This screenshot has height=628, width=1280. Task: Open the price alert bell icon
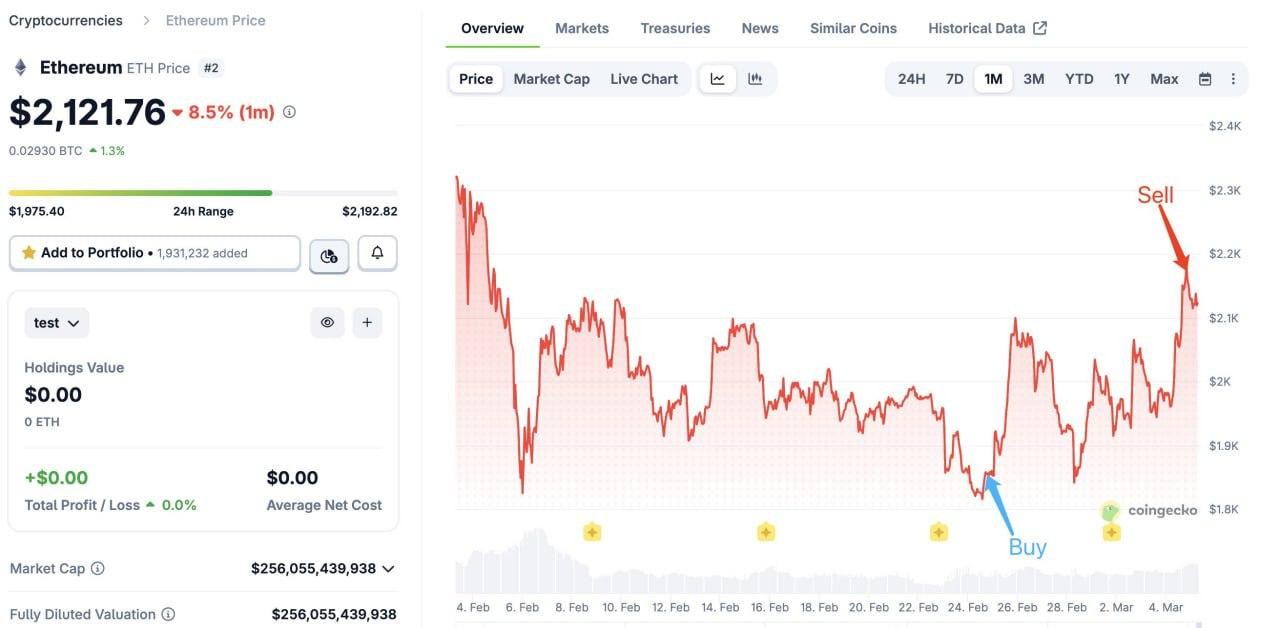(377, 252)
